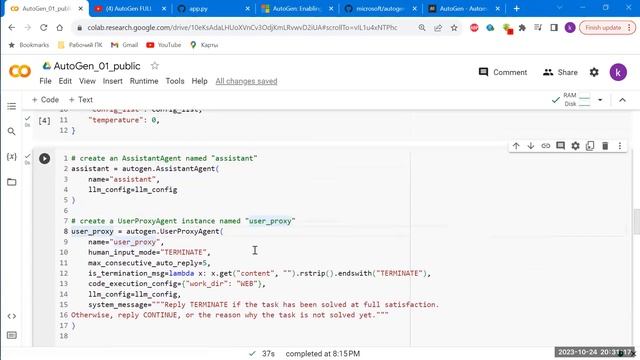The height and width of the screenshot is (360, 640).
Task: Mirror cell in tab icon
Action: [590, 146]
